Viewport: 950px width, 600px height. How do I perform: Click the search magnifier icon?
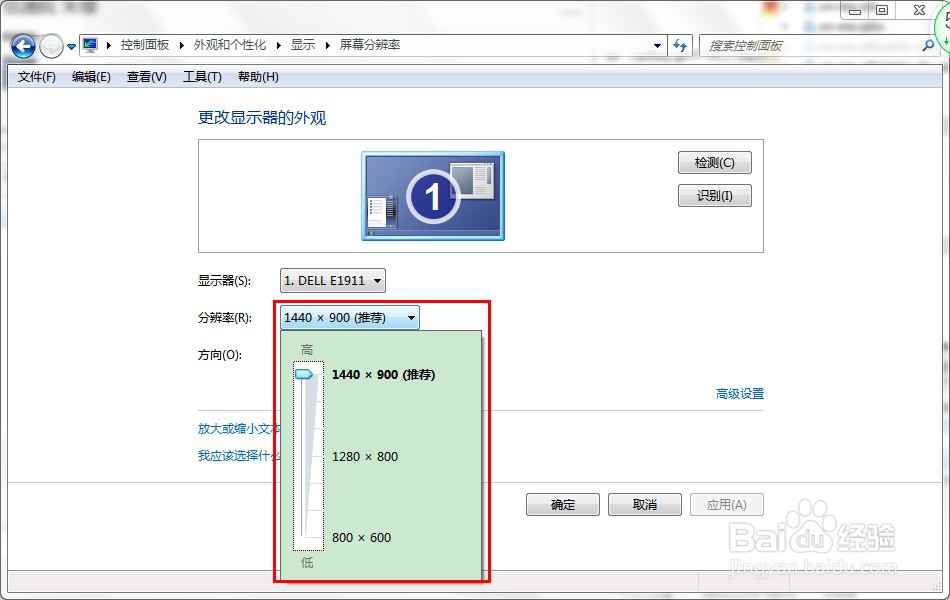click(930, 45)
